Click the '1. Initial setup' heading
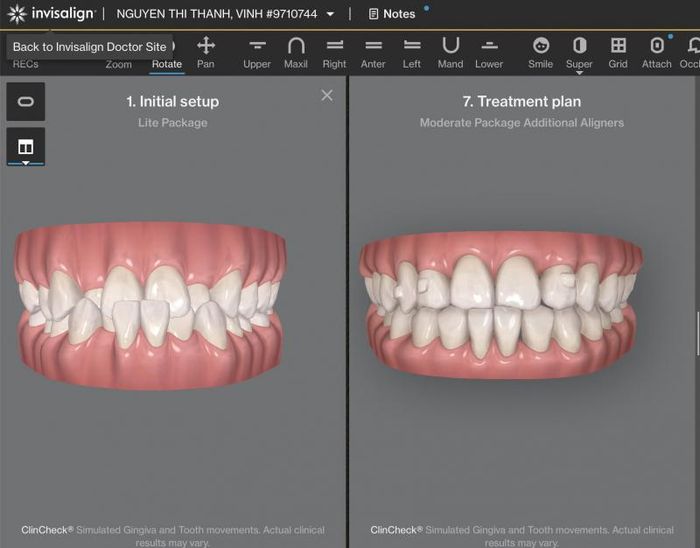This screenshot has width=700, height=548. click(173, 101)
